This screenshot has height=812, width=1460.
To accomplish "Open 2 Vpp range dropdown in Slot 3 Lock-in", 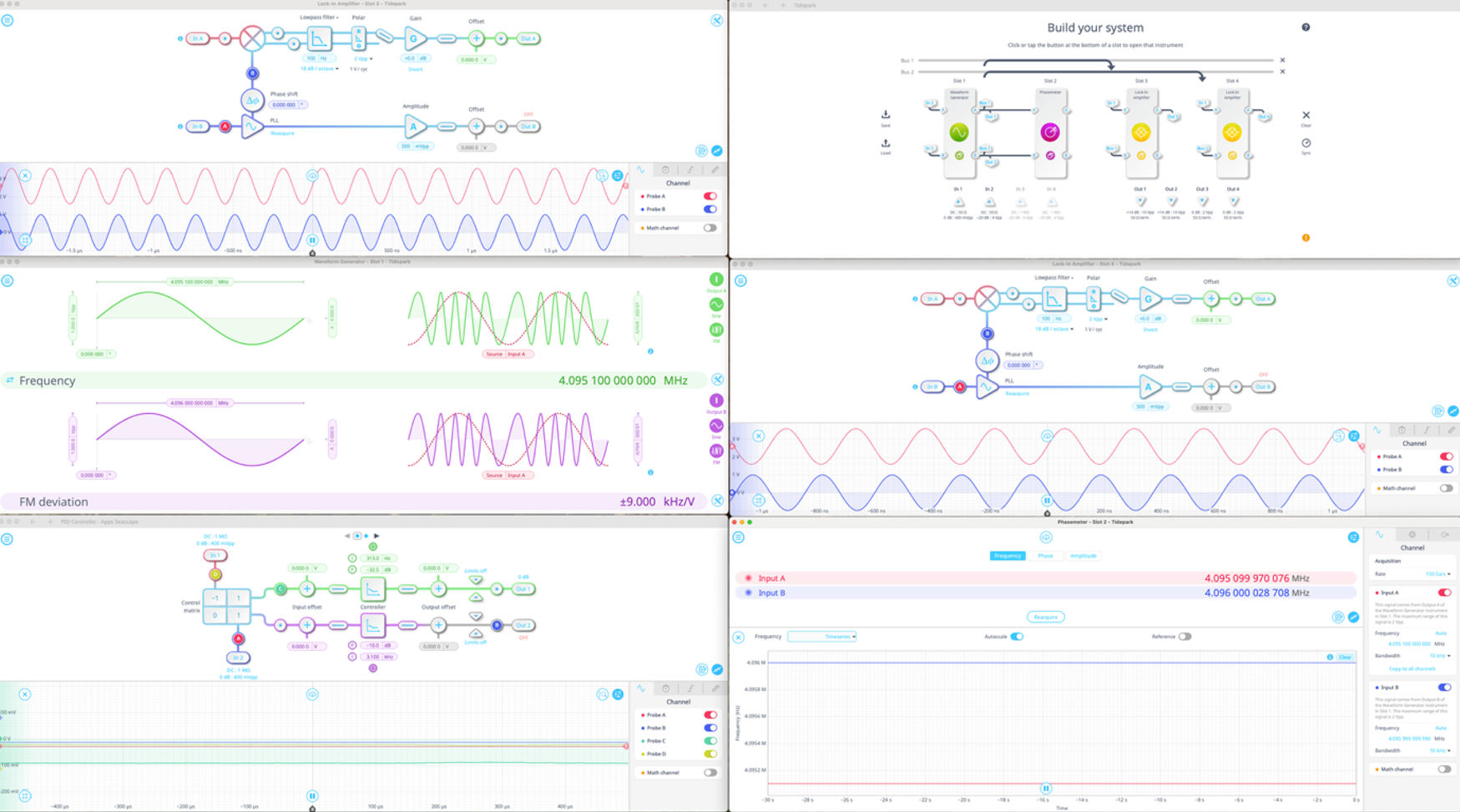I will (x=363, y=59).
